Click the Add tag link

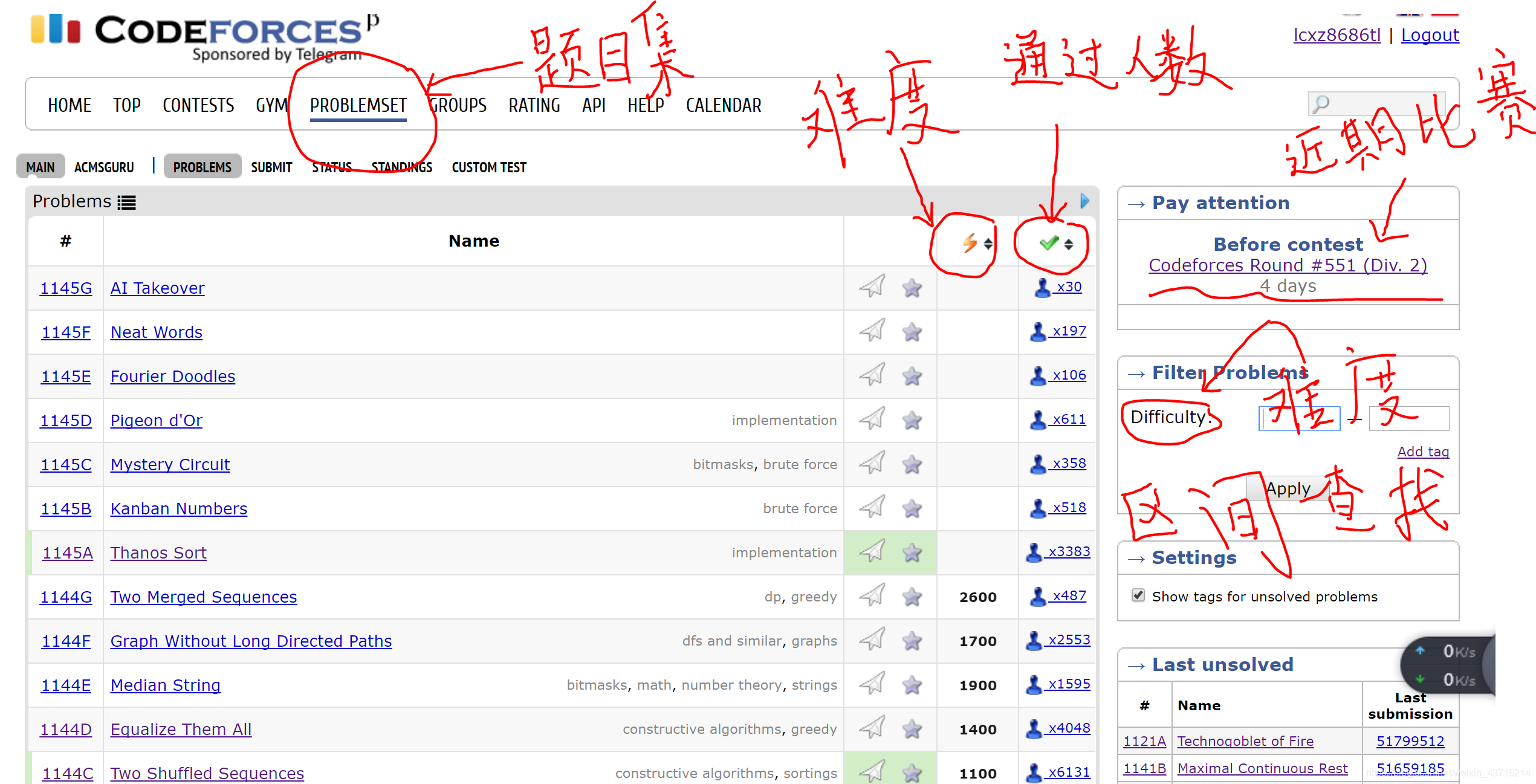(1422, 452)
